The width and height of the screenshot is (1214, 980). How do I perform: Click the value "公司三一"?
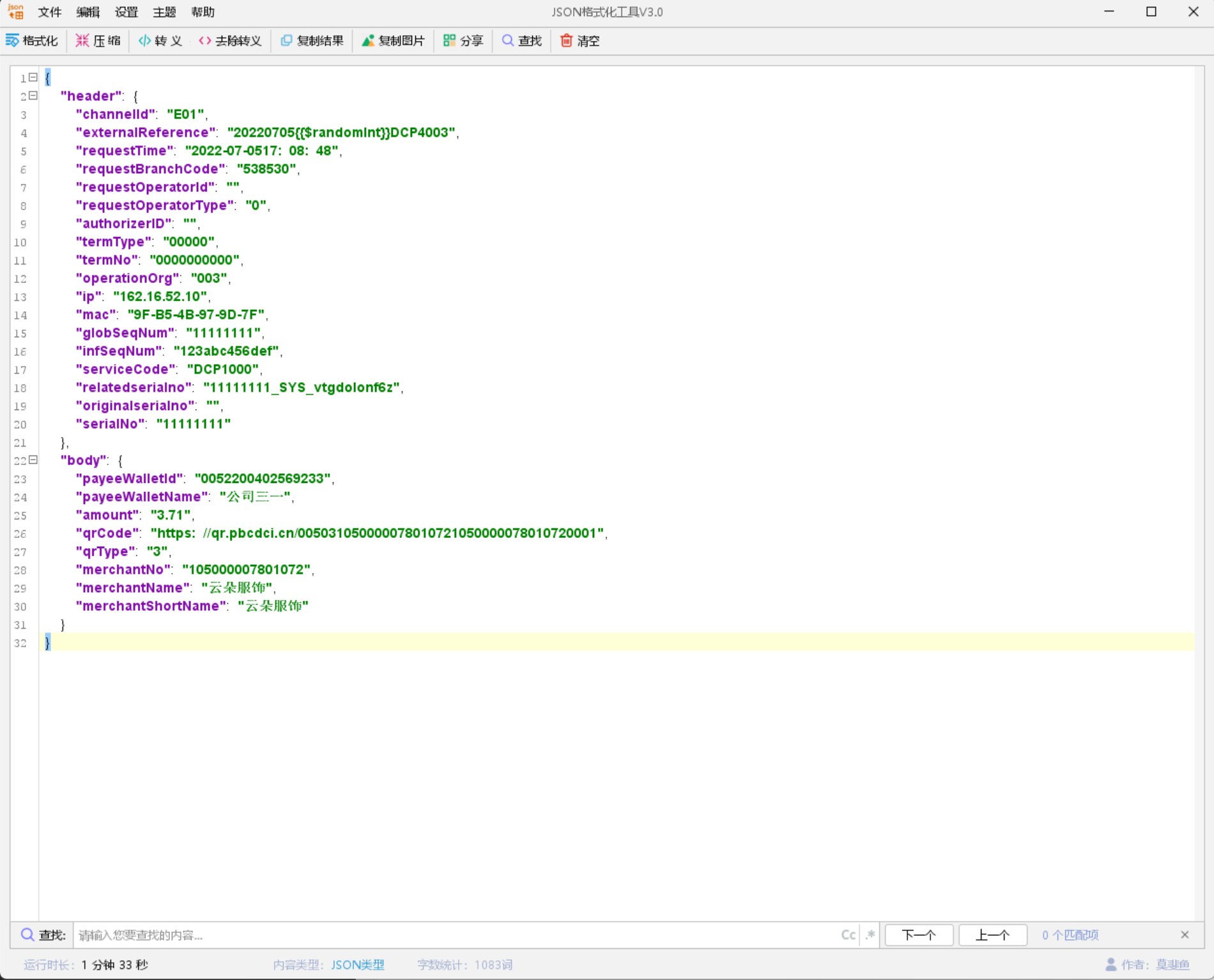point(256,496)
